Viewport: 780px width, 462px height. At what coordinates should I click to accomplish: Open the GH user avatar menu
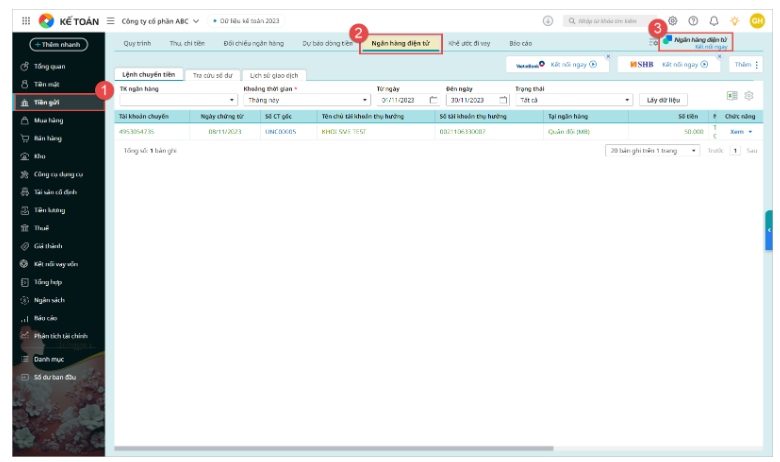point(757,20)
